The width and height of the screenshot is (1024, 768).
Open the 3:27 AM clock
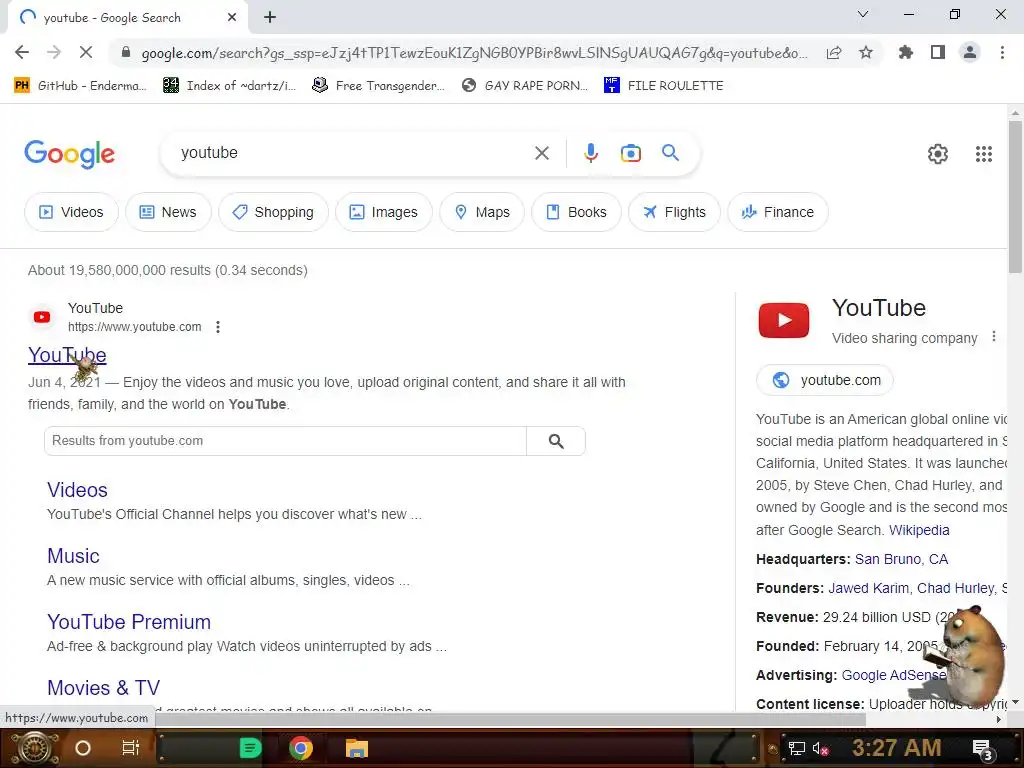tap(896, 748)
